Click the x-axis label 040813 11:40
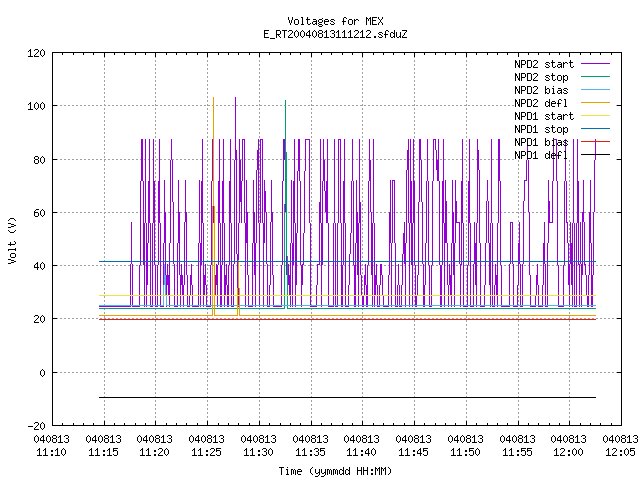The image size is (640, 480). pyautogui.click(x=362, y=446)
